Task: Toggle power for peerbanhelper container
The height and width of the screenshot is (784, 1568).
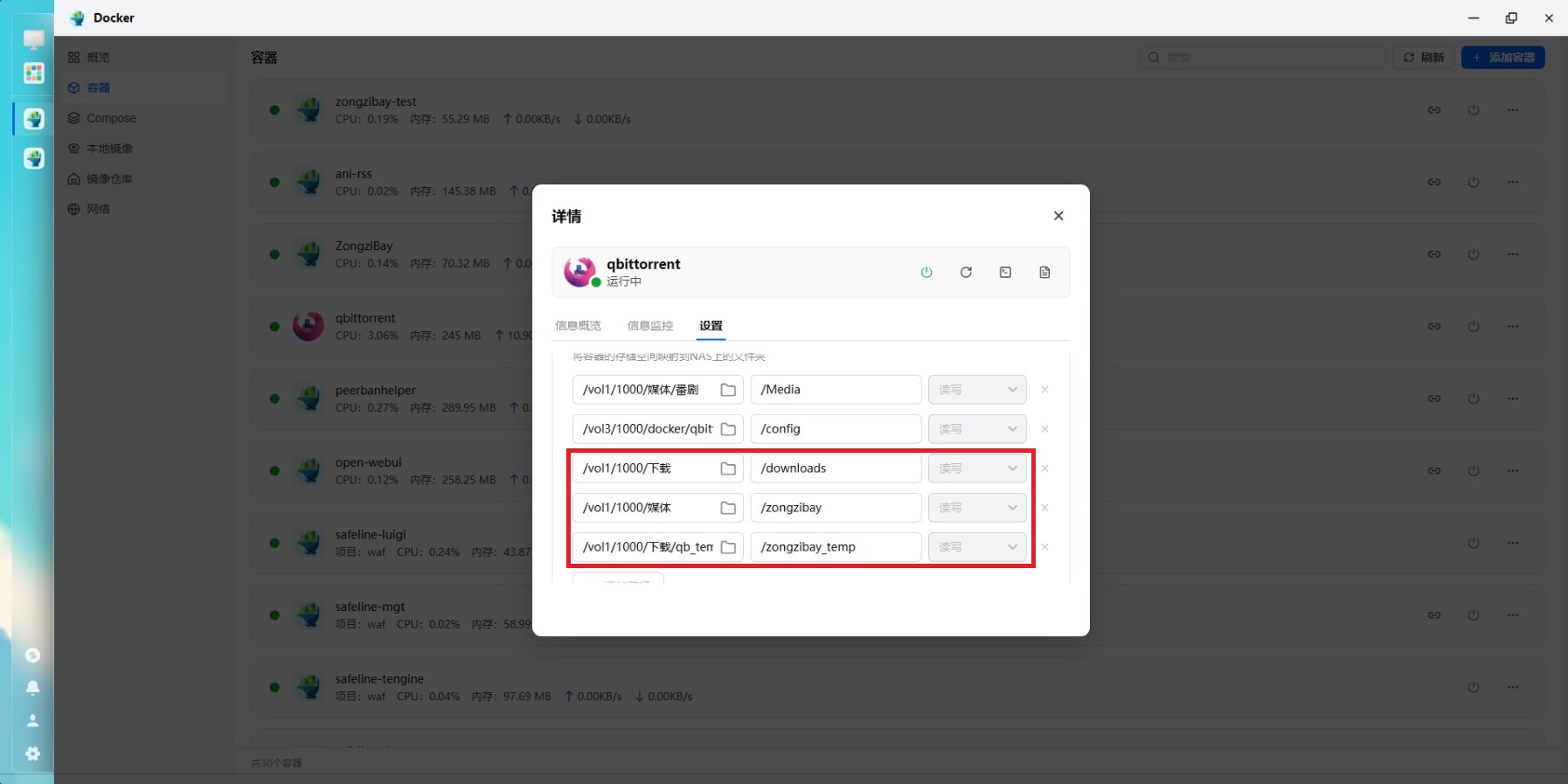Action: click(1474, 399)
